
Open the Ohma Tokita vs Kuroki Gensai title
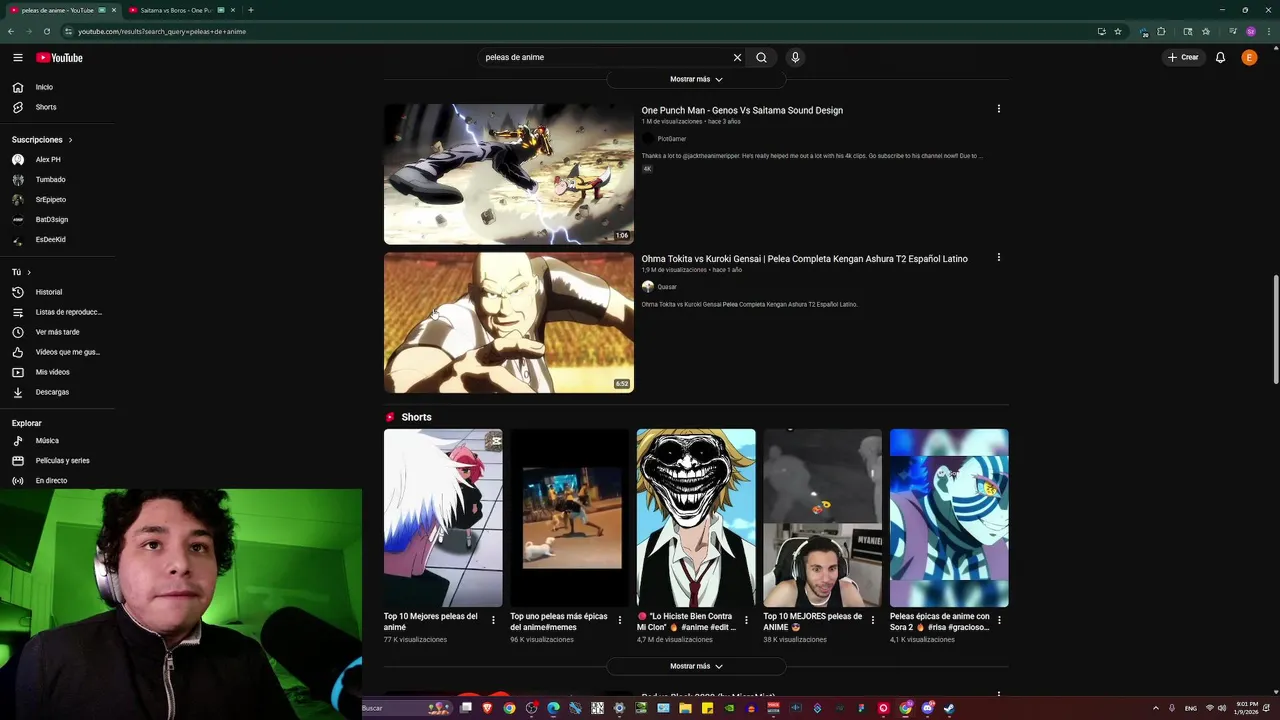(805, 259)
